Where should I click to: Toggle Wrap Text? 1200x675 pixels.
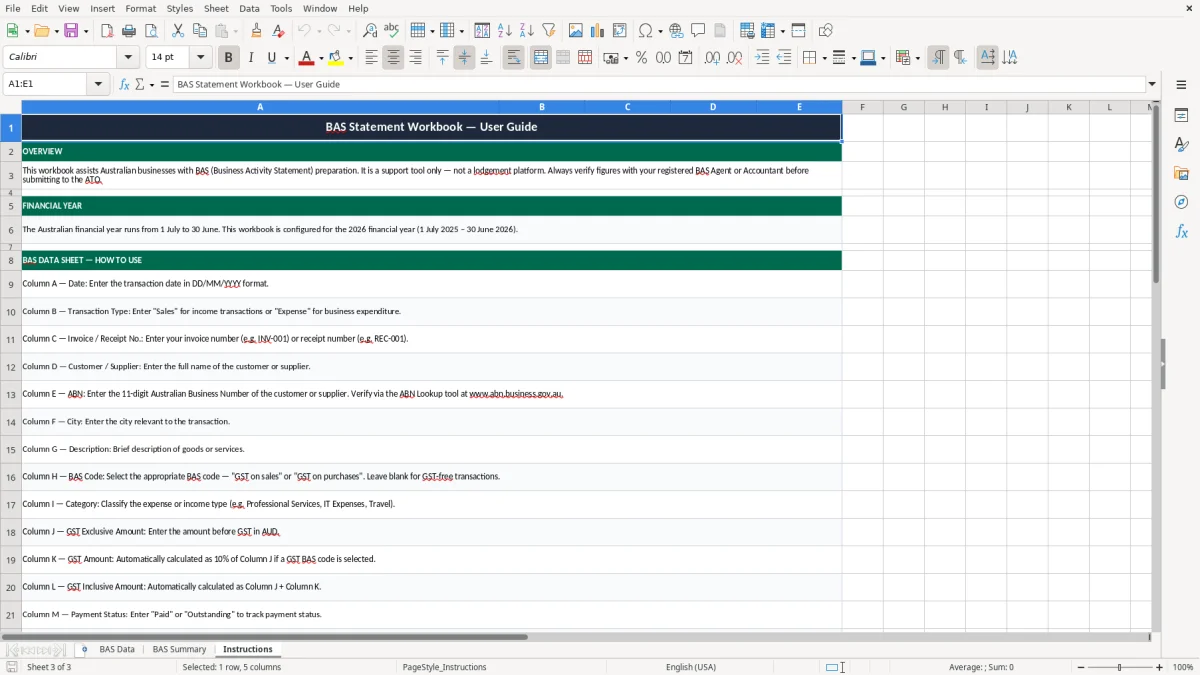pyautogui.click(x=514, y=58)
